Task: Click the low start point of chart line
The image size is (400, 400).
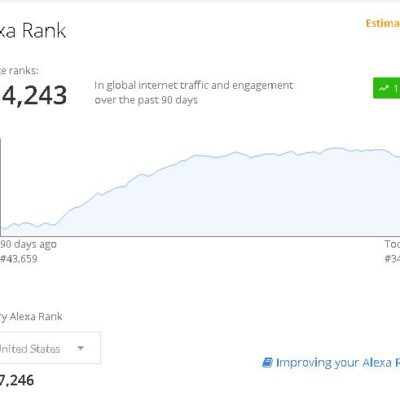Action: click(4, 229)
